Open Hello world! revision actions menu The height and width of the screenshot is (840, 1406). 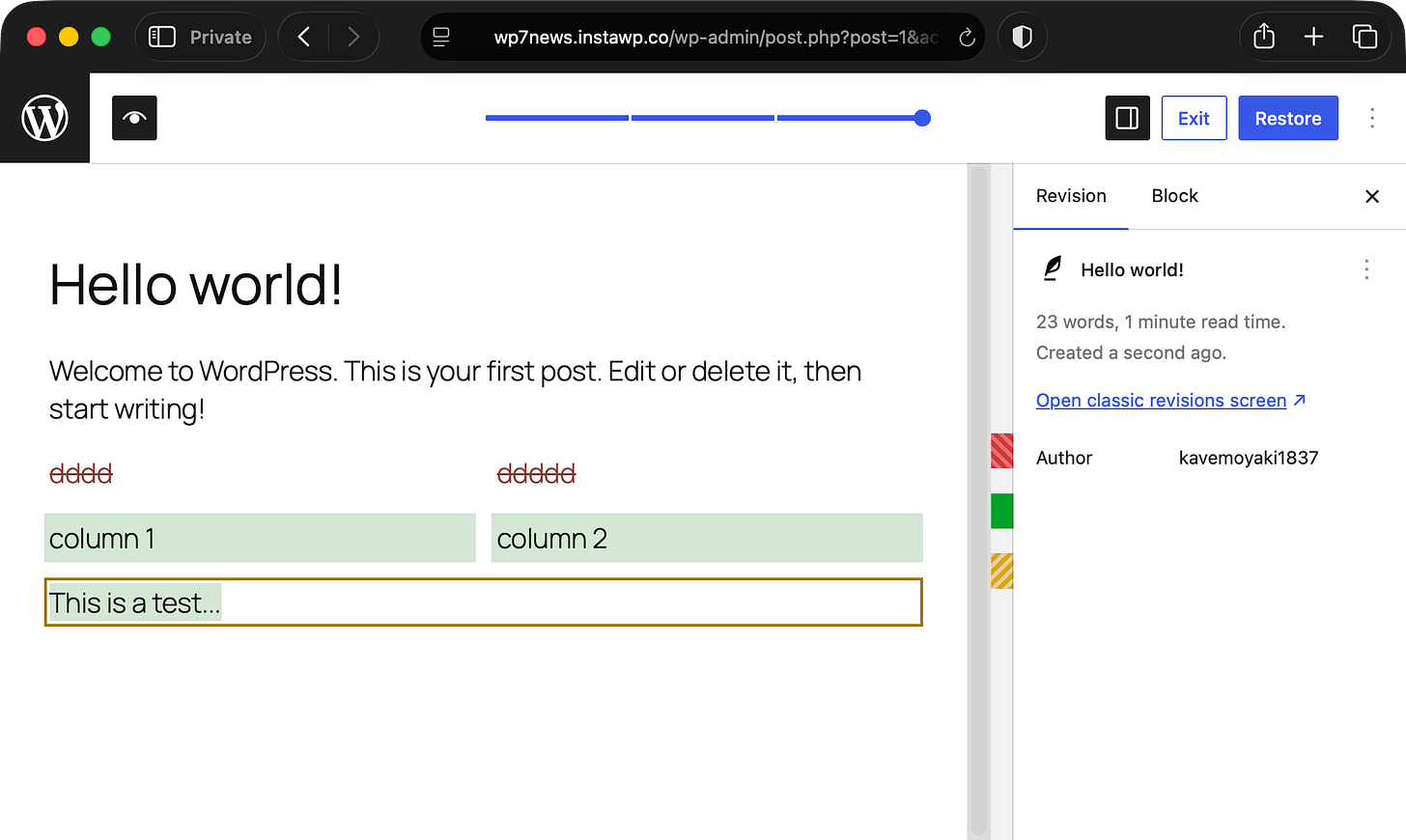[x=1366, y=269]
